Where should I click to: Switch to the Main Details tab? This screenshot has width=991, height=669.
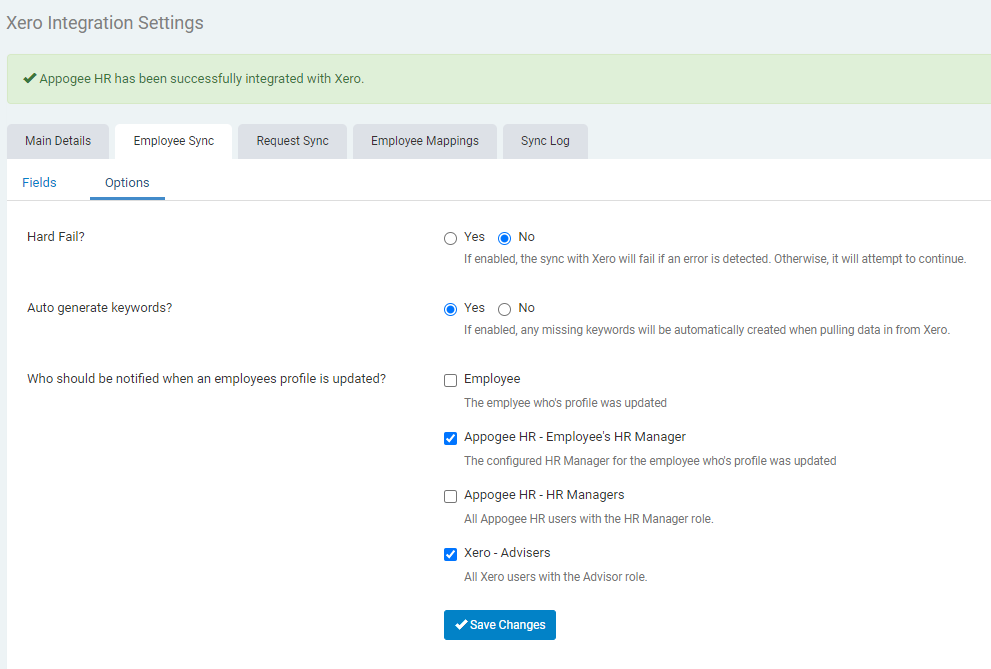tap(57, 141)
